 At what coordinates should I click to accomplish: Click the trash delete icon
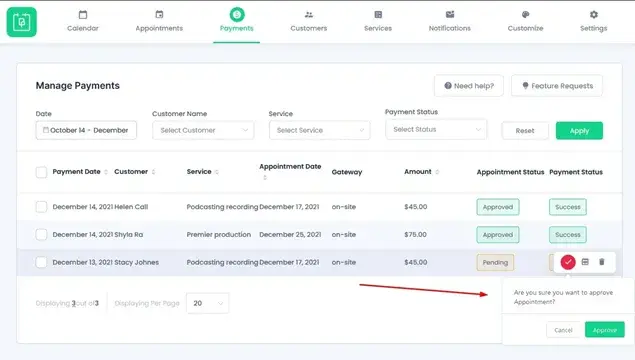pyautogui.click(x=602, y=262)
